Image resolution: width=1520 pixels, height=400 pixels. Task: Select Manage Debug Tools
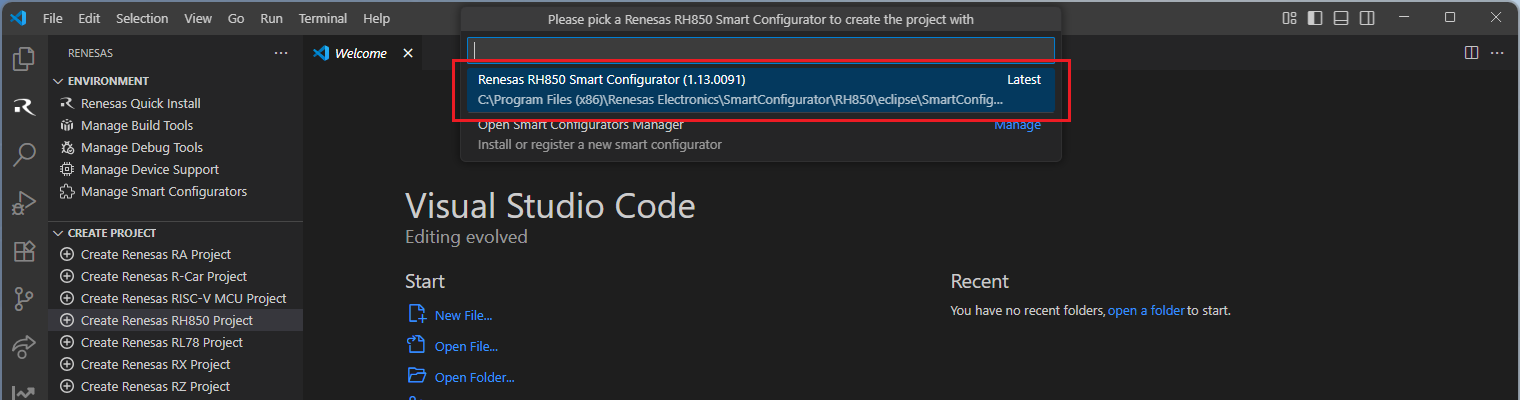(176, 147)
